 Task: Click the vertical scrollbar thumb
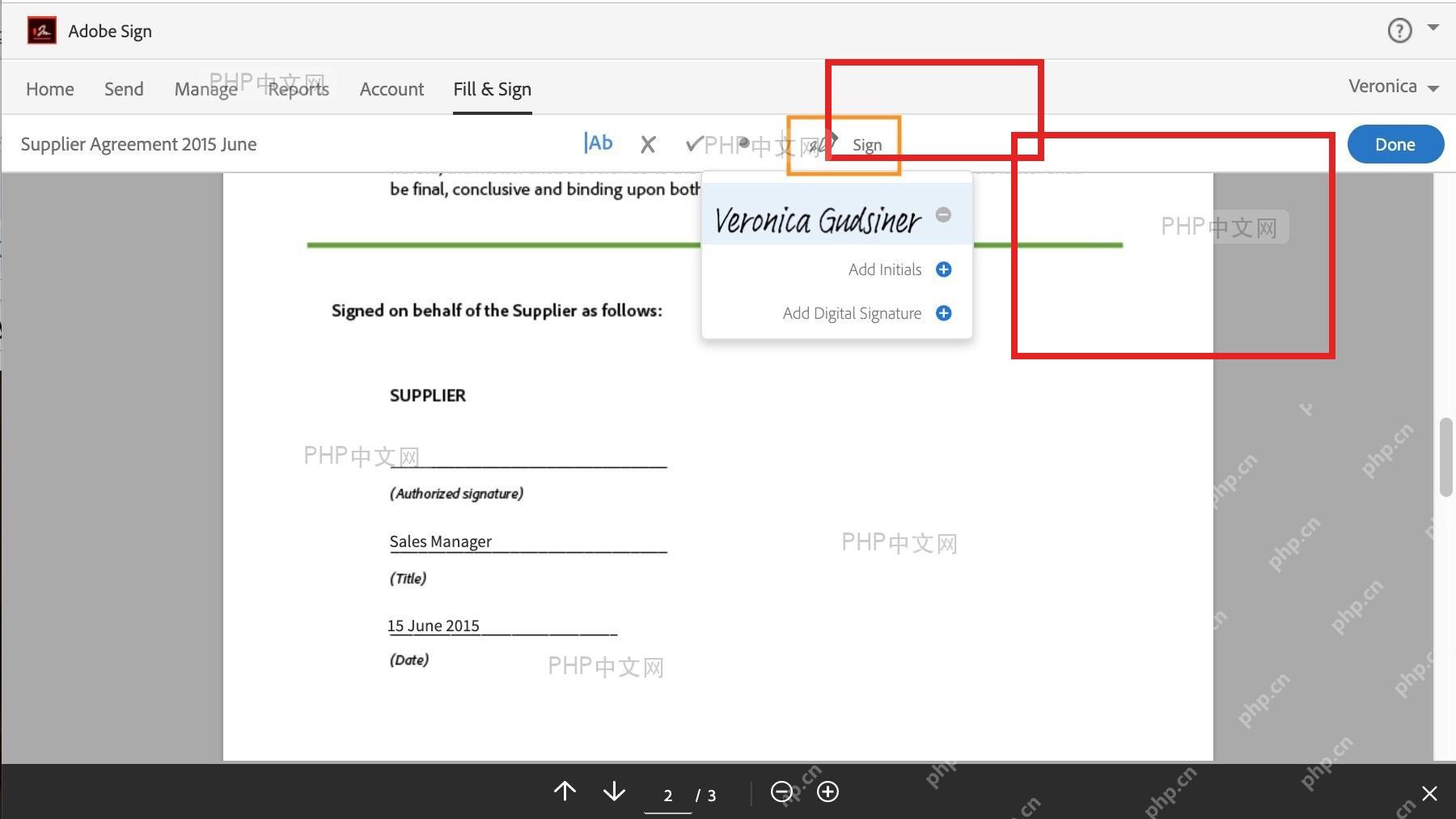tap(1445, 456)
